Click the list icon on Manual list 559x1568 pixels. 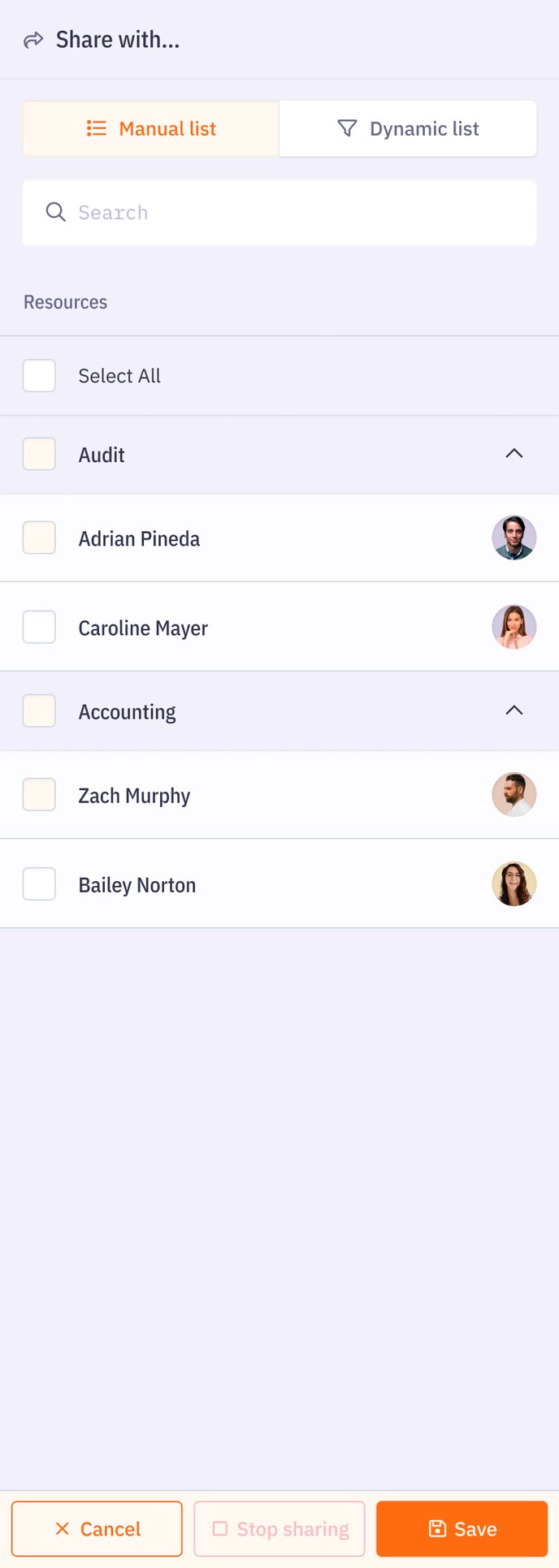(97, 128)
